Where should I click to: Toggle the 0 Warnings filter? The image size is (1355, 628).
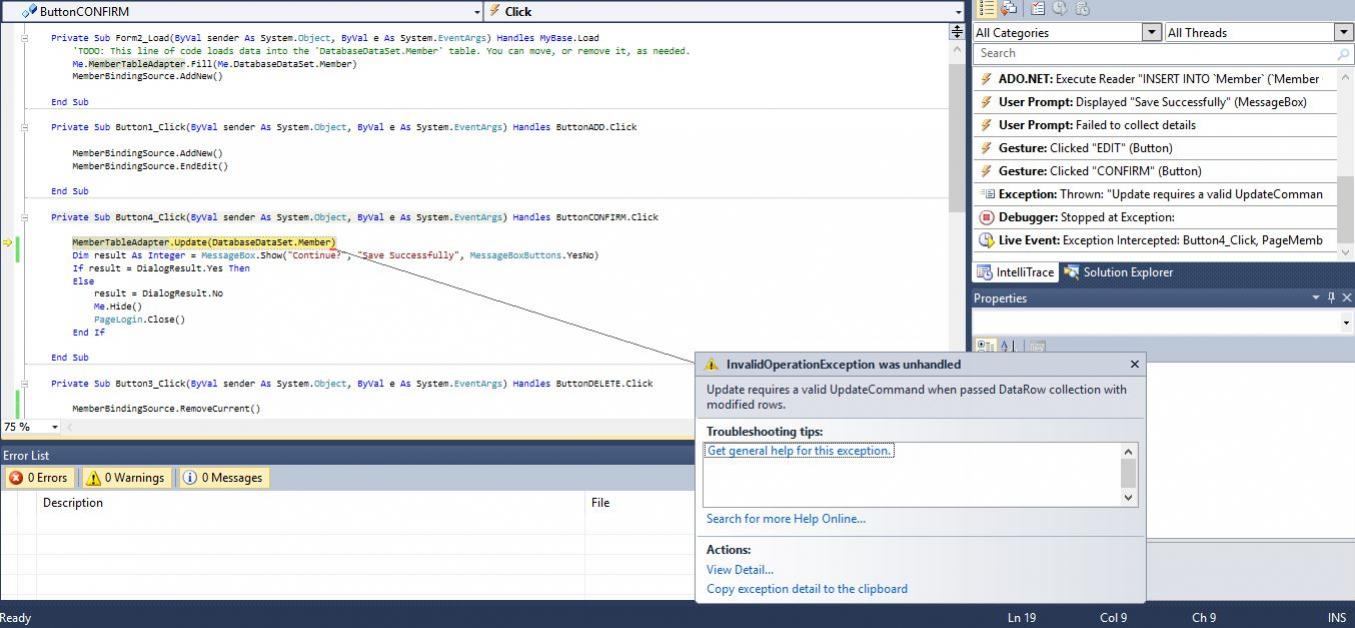(125, 478)
